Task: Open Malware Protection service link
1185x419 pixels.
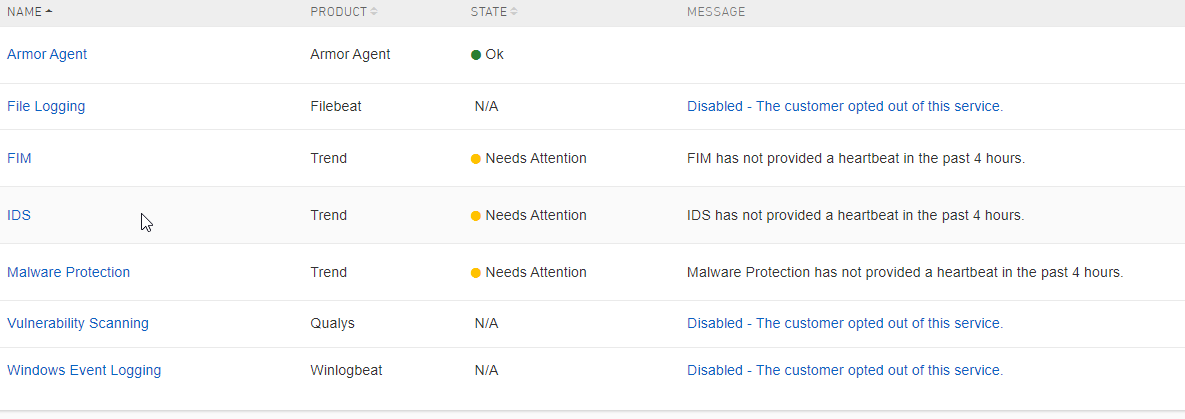Action: pos(68,272)
